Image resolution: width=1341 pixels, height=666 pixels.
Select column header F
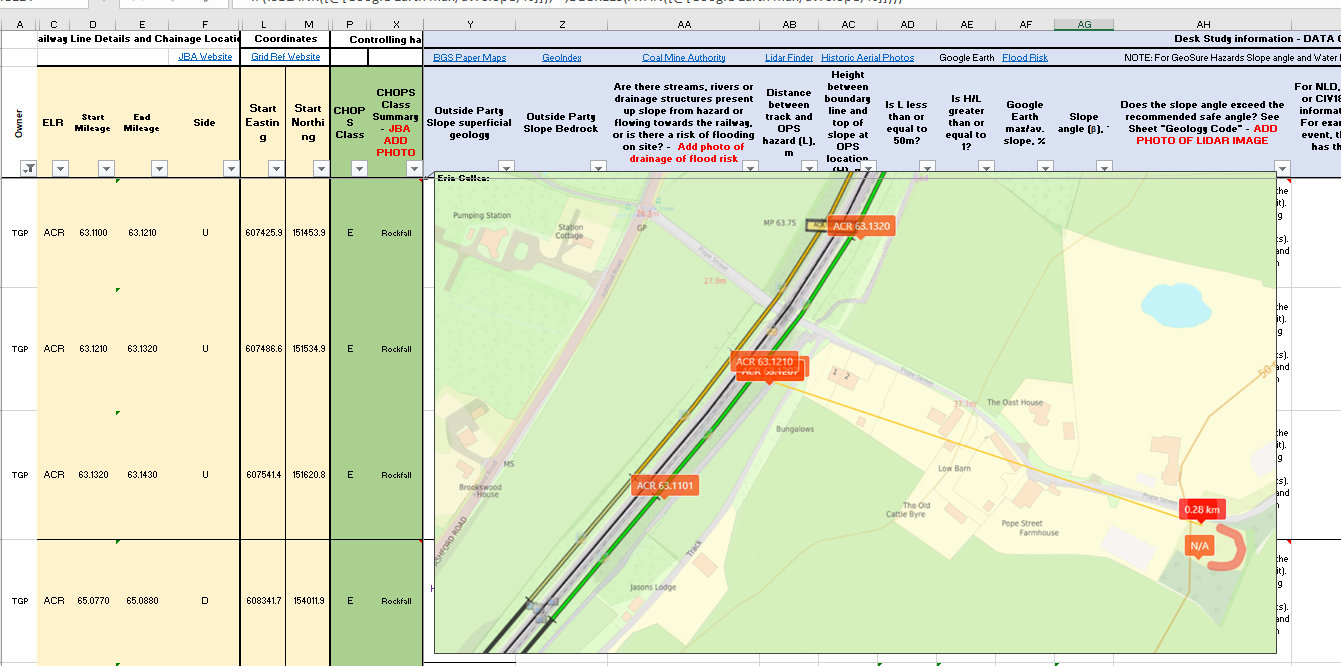205,24
